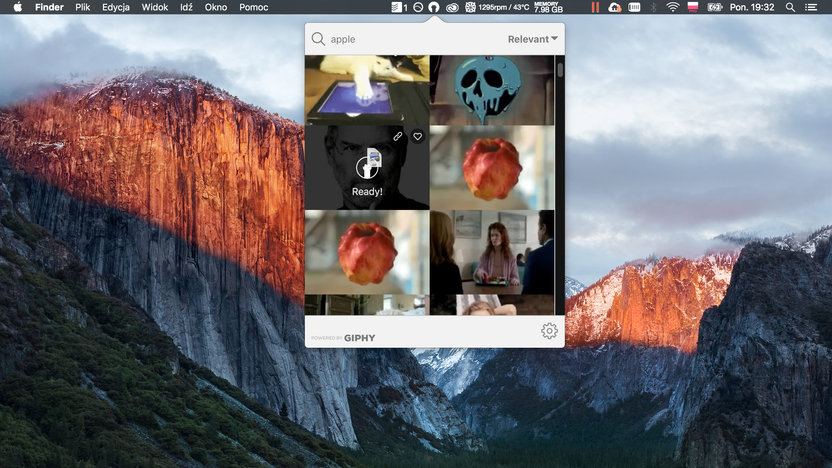Viewport: 832px width, 468px height.
Task: Favorite the Steve Jobs GIF with heart icon
Action: point(418,136)
